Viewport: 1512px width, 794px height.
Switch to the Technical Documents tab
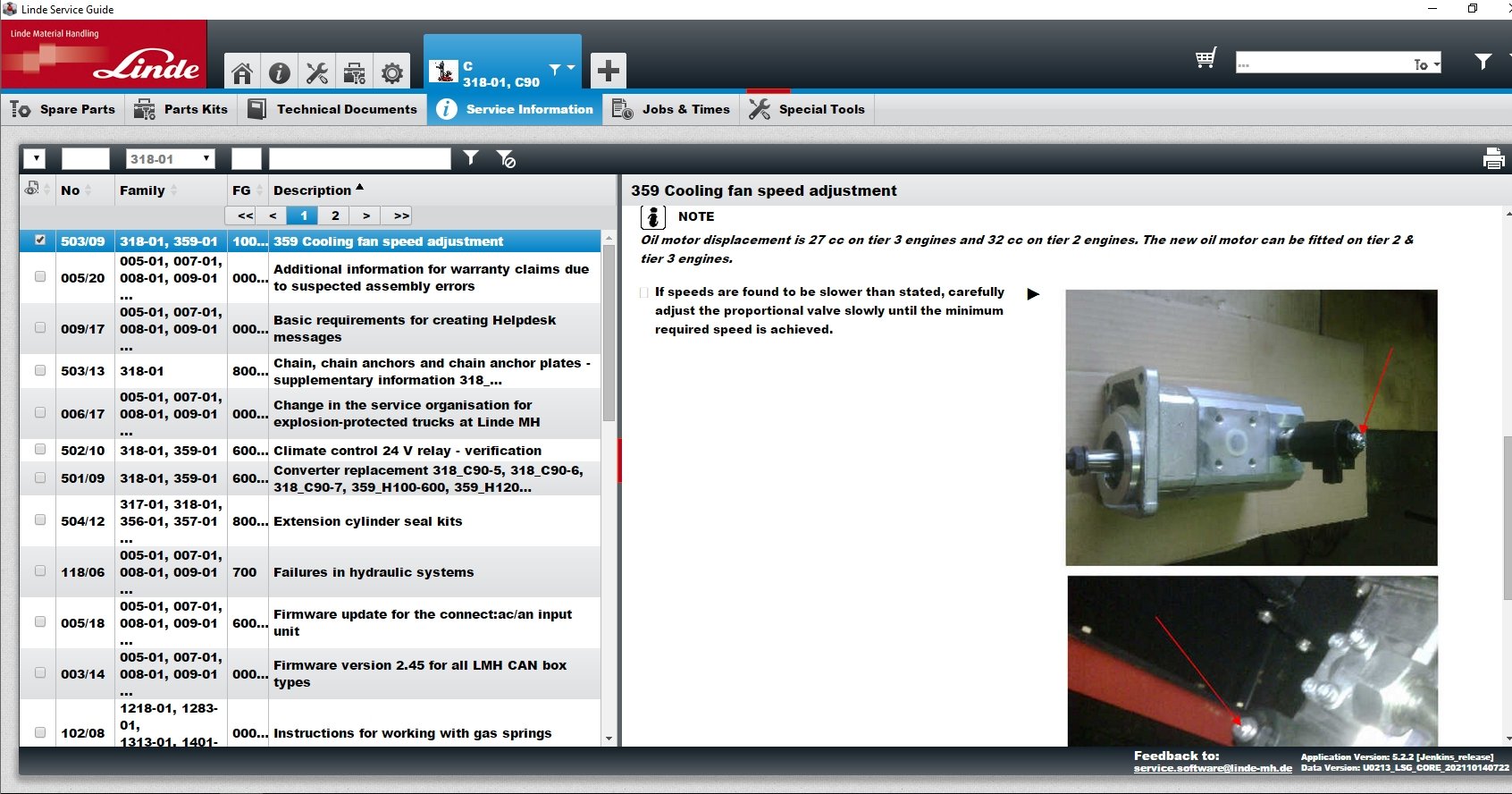[x=332, y=109]
